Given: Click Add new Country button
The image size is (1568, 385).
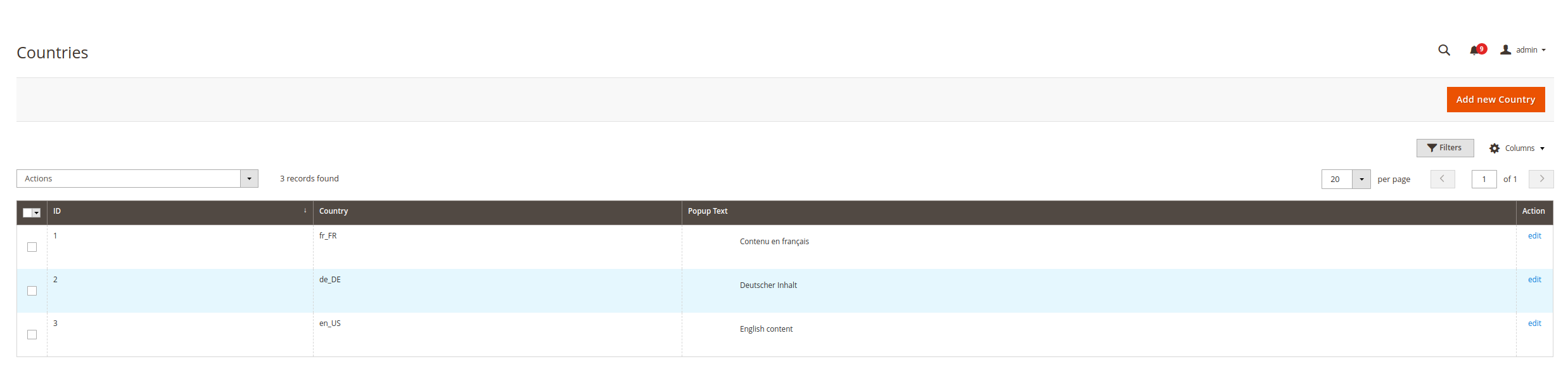Looking at the screenshot, I should click(x=1495, y=100).
